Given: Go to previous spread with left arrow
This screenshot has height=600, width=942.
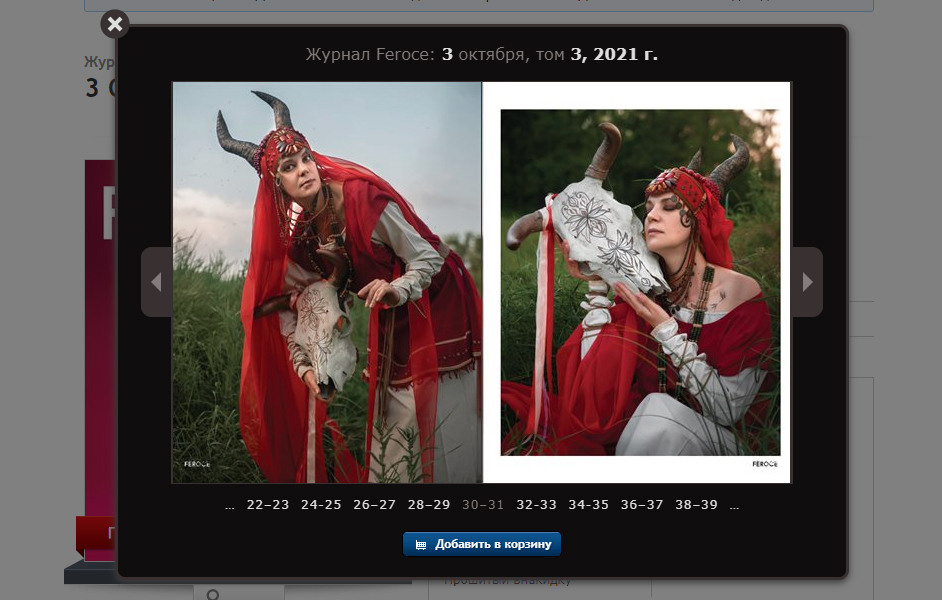Looking at the screenshot, I should pyautogui.click(x=156, y=282).
